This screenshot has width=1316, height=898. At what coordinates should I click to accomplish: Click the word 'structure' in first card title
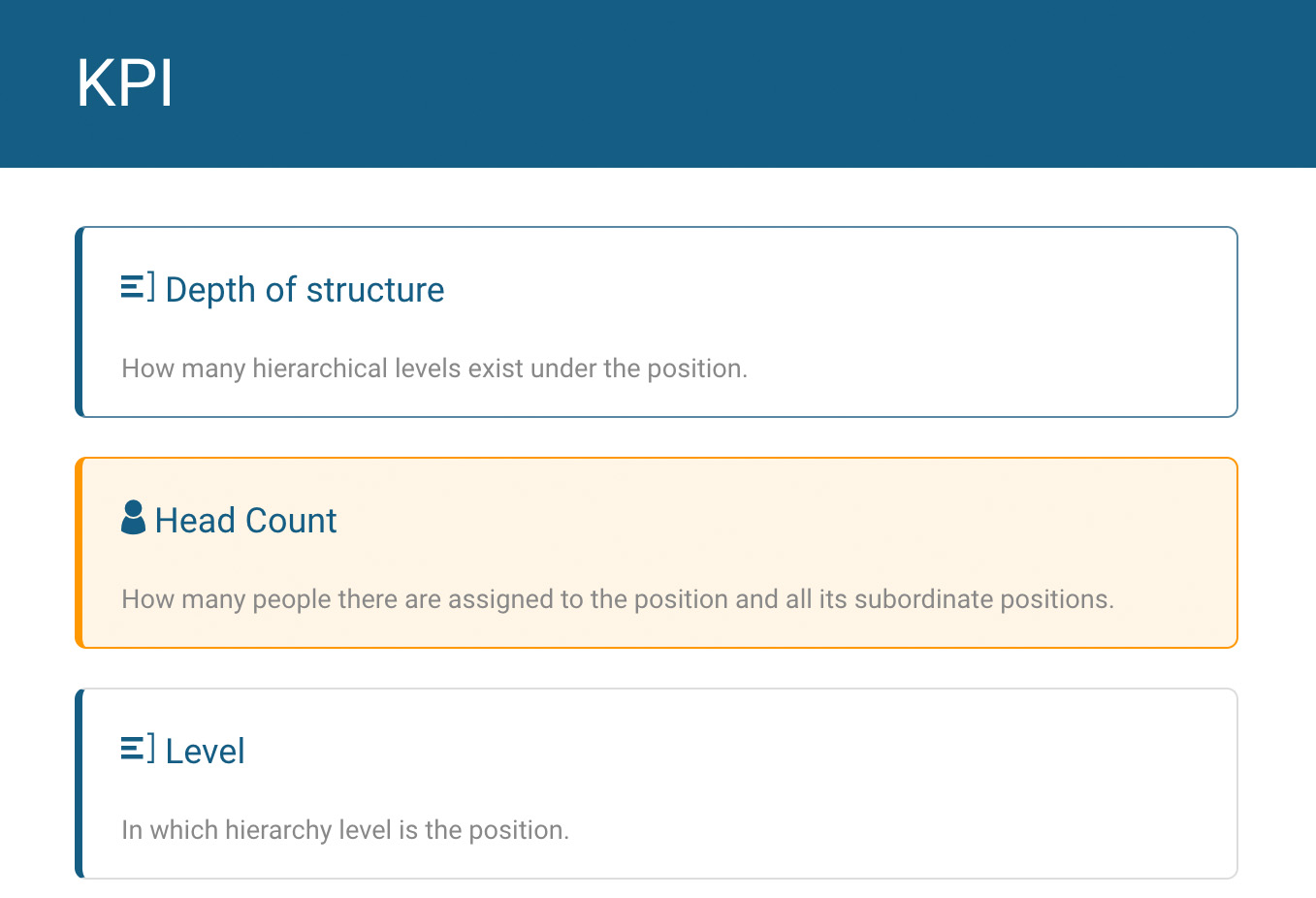click(375, 289)
